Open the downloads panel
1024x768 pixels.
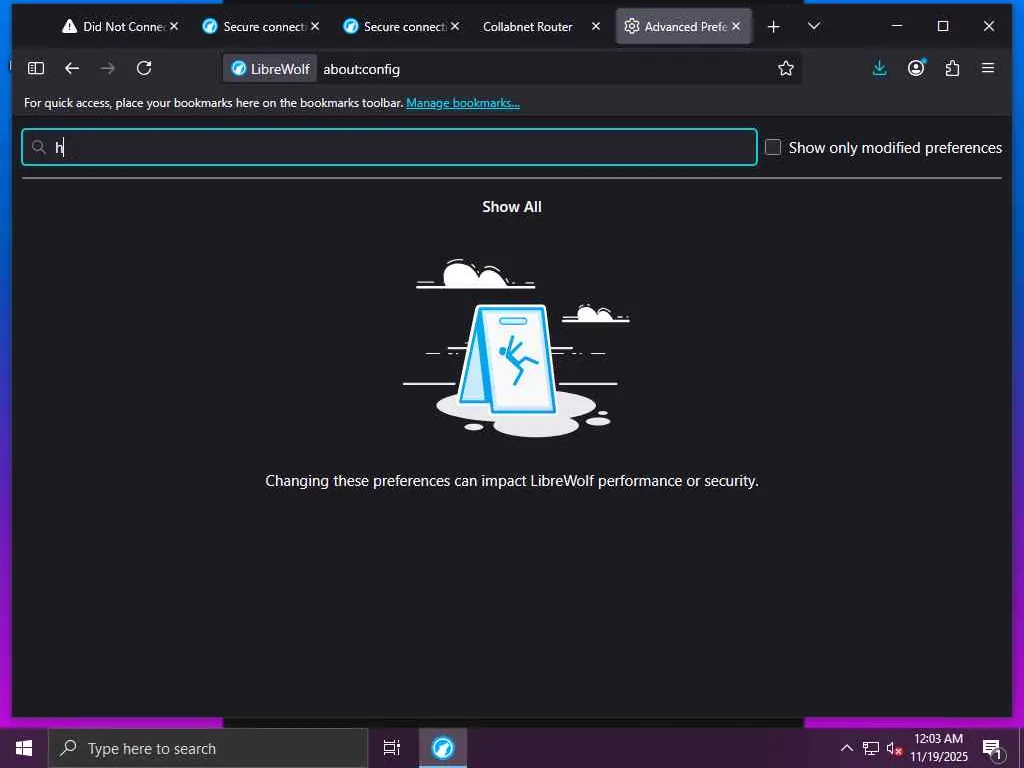(880, 68)
